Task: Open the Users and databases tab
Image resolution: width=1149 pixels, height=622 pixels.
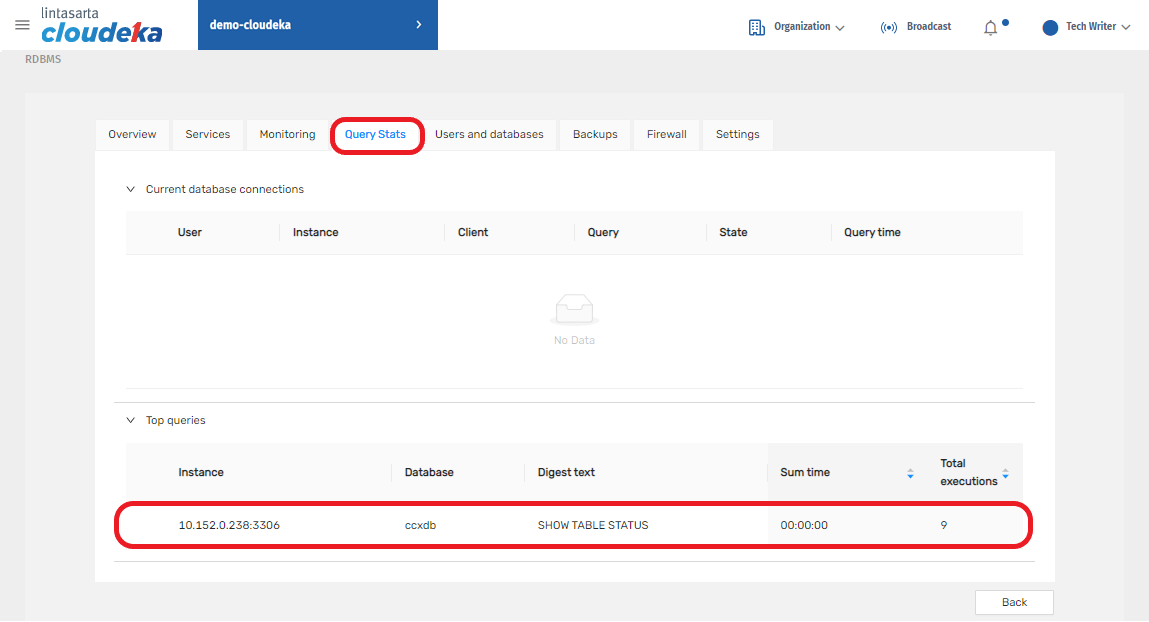Action: pyautogui.click(x=489, y=134)
